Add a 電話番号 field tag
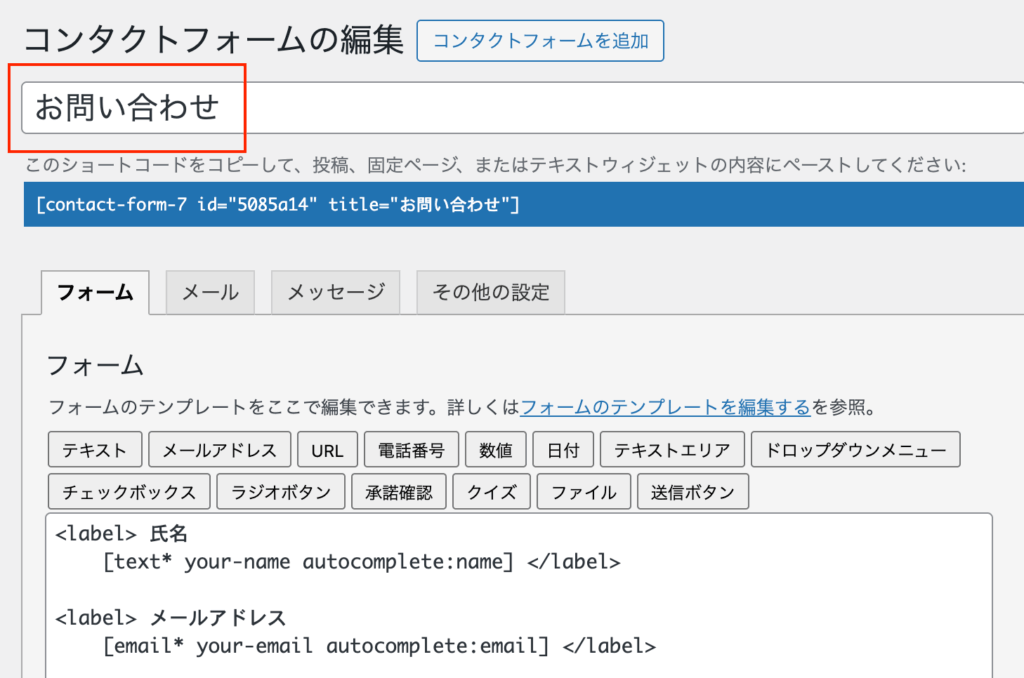Screen dimensions: 1024x678 (x=412, y=450)
